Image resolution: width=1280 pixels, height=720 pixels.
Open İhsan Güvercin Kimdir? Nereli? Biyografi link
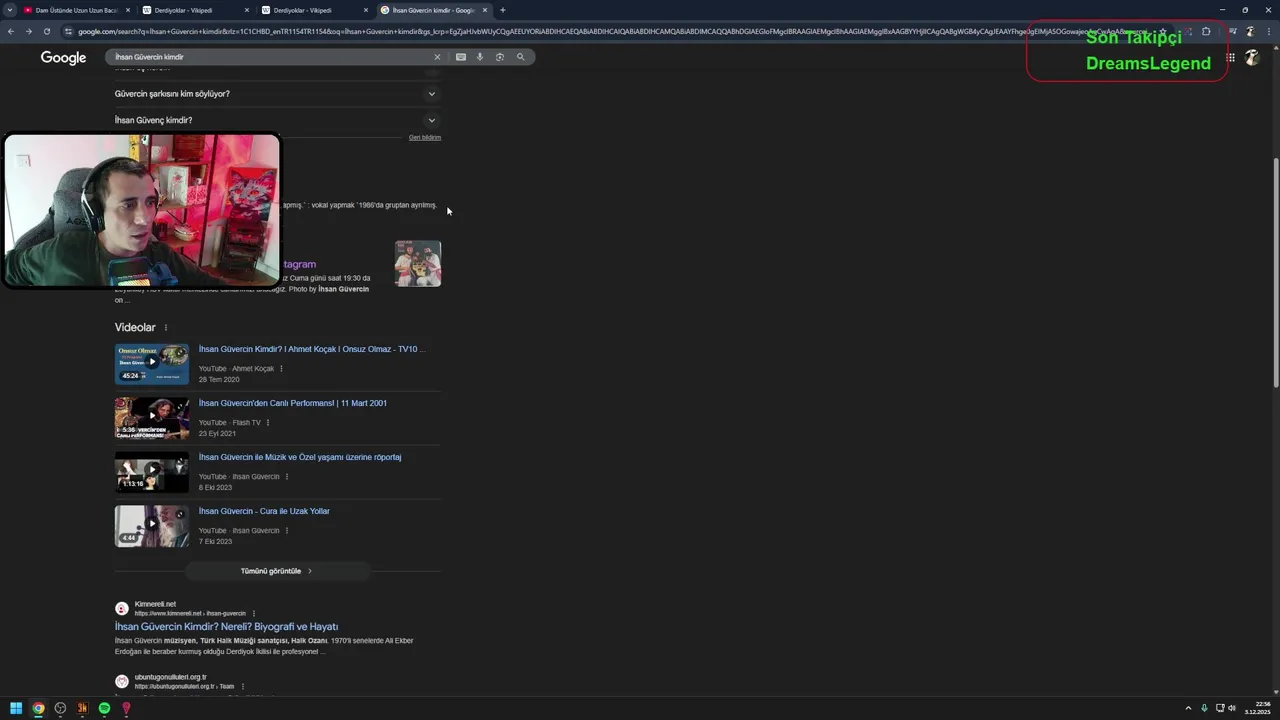click(x=226, y=627)
